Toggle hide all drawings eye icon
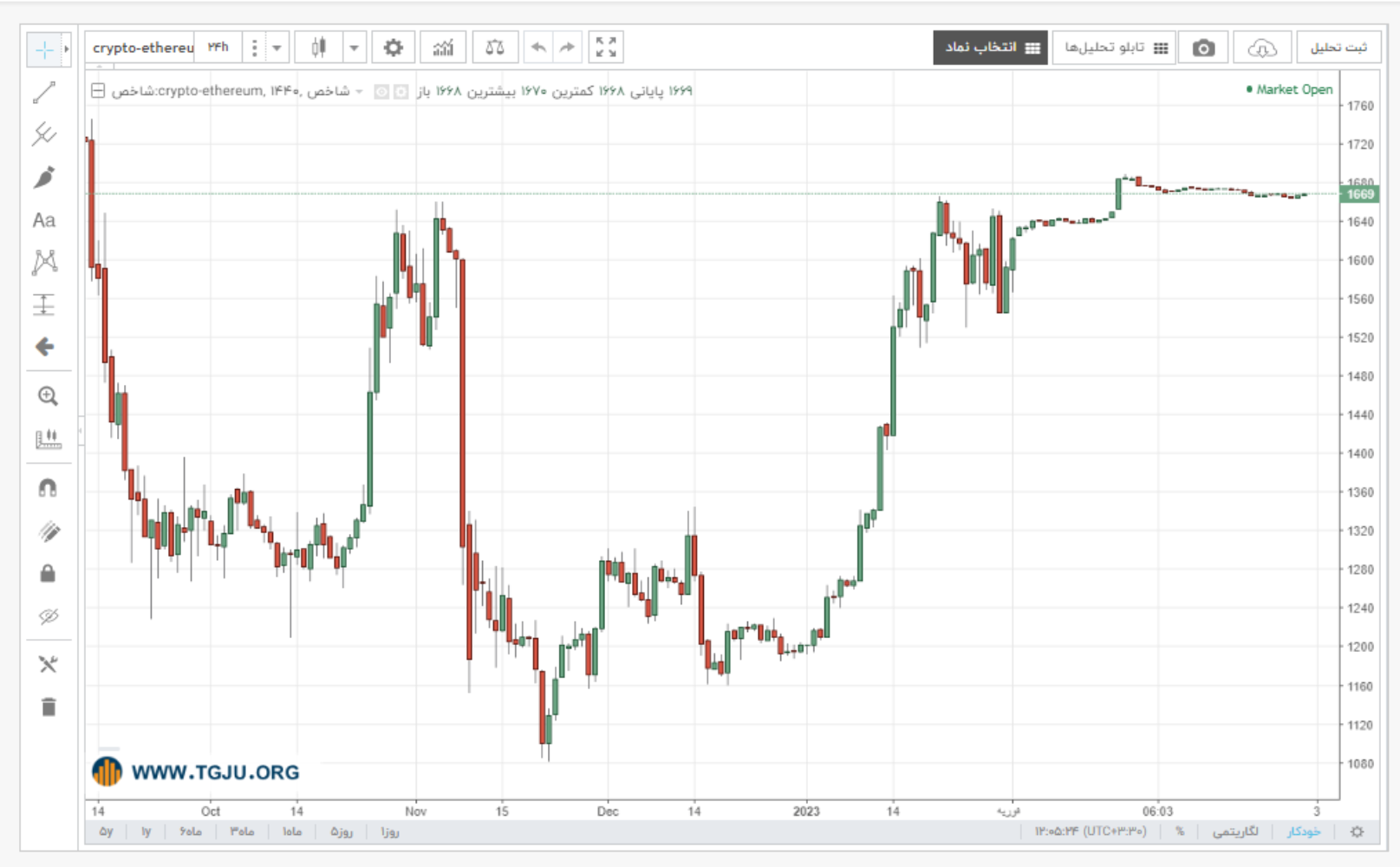 [48, 616]
